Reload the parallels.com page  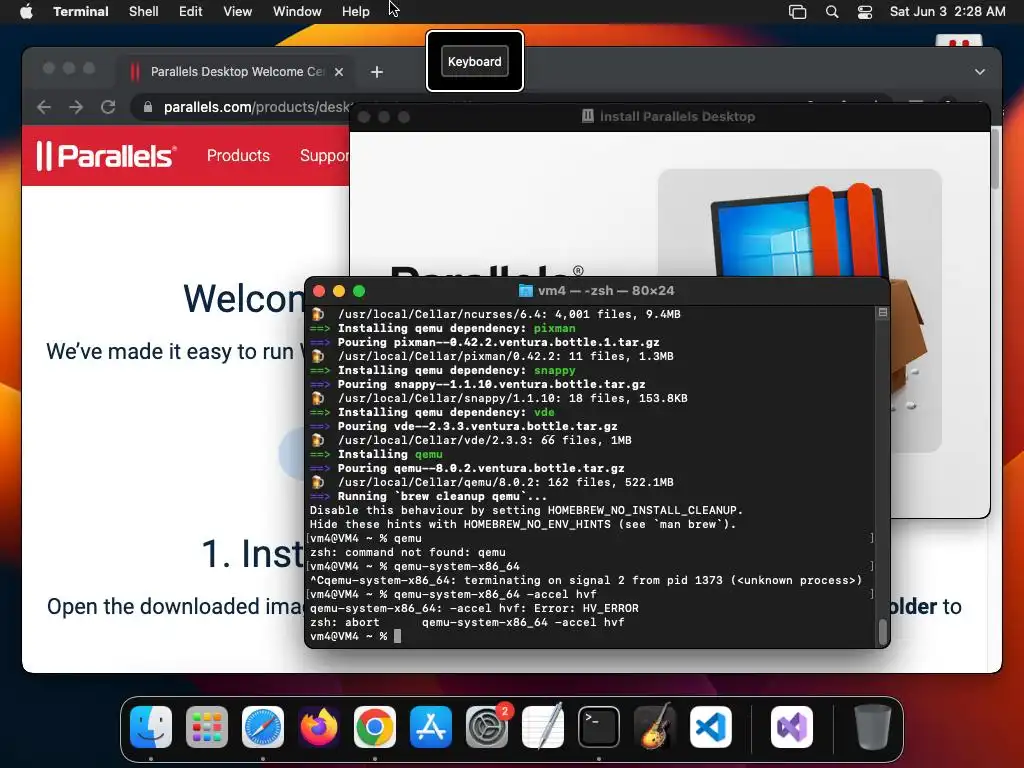pos(108,106)
